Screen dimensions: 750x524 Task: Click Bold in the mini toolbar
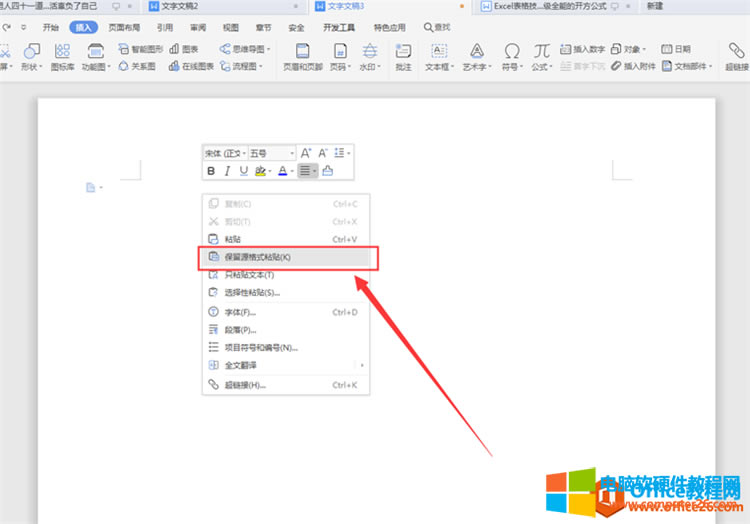pyautogui.click(x=212, y=171)
